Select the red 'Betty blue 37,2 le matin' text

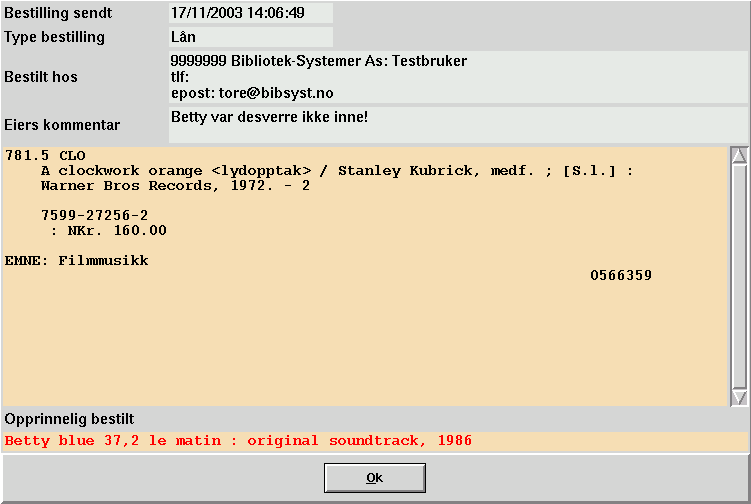coord(238,441)
